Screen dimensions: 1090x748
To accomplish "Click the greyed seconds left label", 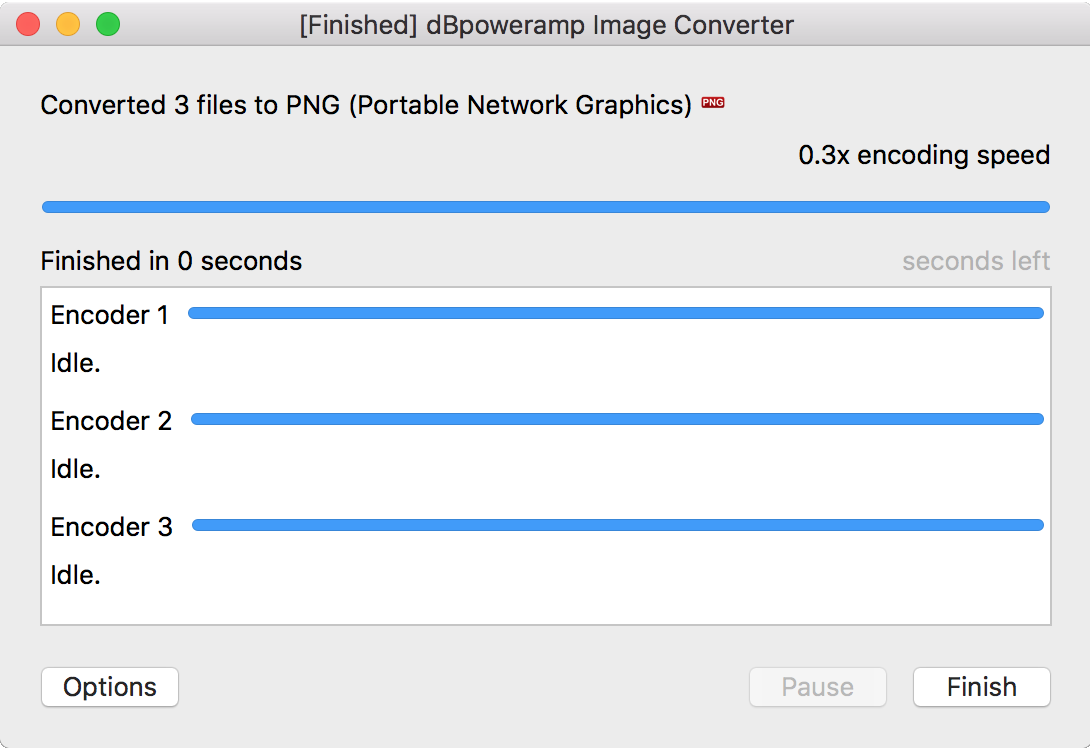I will click(975, 261).
